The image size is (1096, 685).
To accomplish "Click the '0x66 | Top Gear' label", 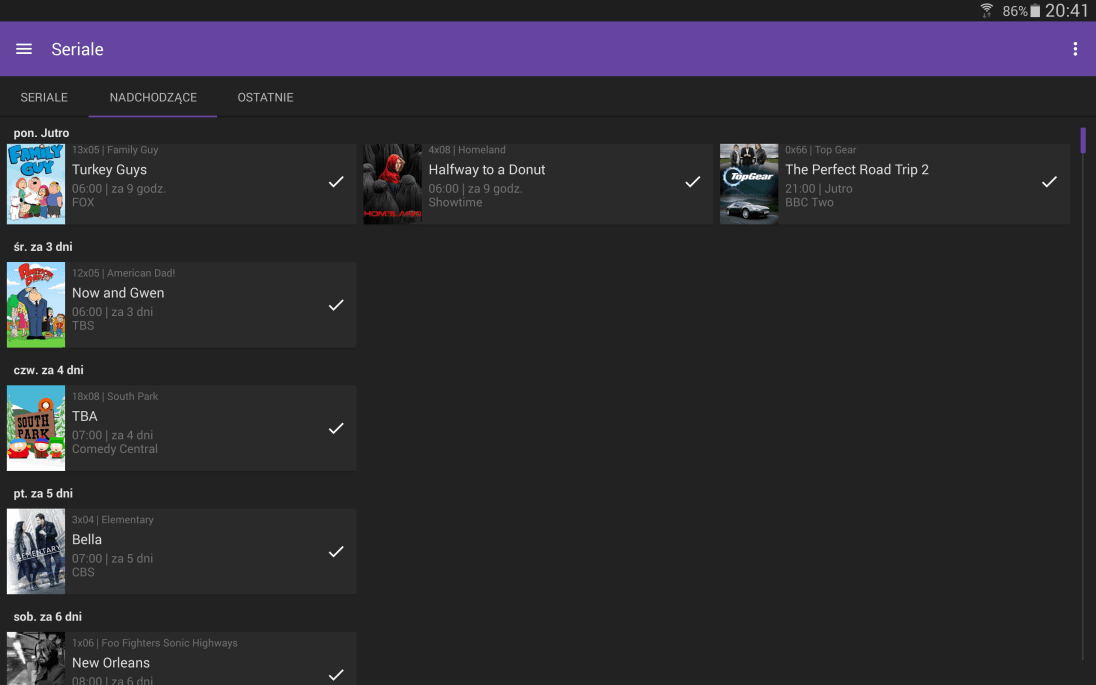I will [821, 150].
